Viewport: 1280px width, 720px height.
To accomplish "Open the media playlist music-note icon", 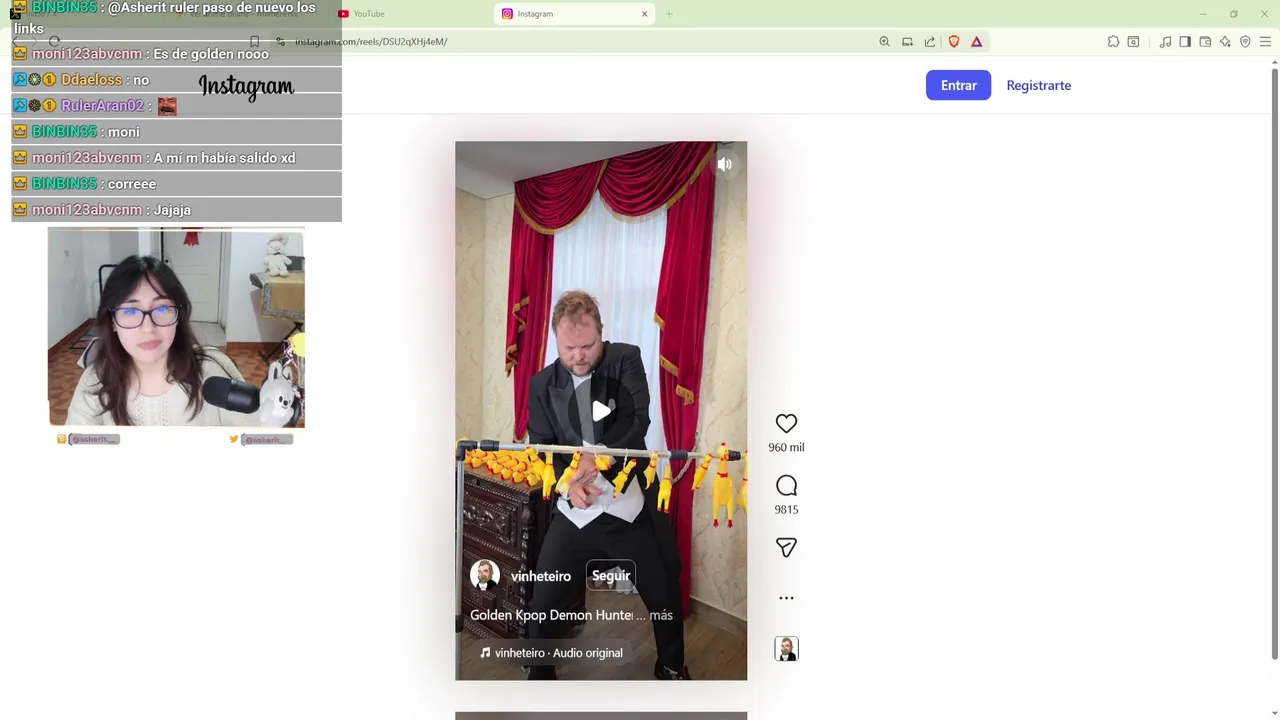I will pos(1165,42).
